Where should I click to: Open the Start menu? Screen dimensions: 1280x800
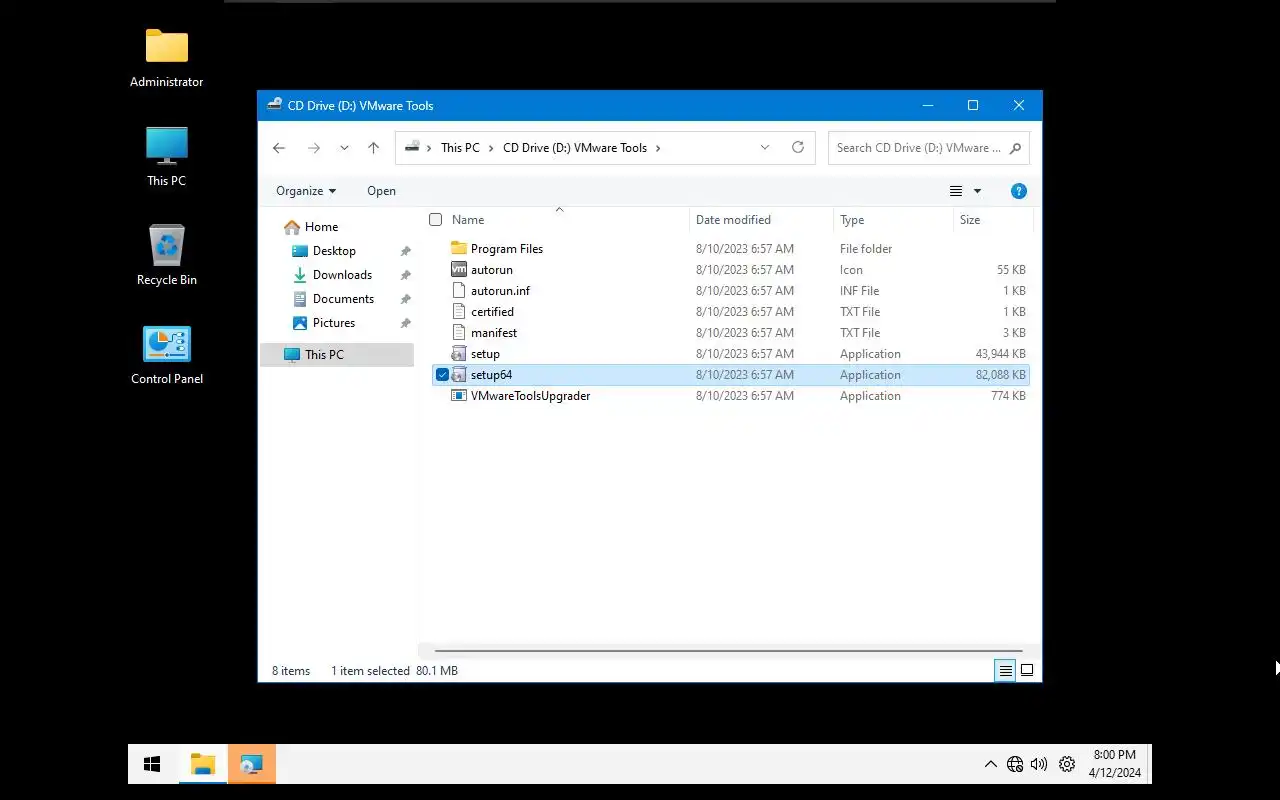tap(152, 765)
